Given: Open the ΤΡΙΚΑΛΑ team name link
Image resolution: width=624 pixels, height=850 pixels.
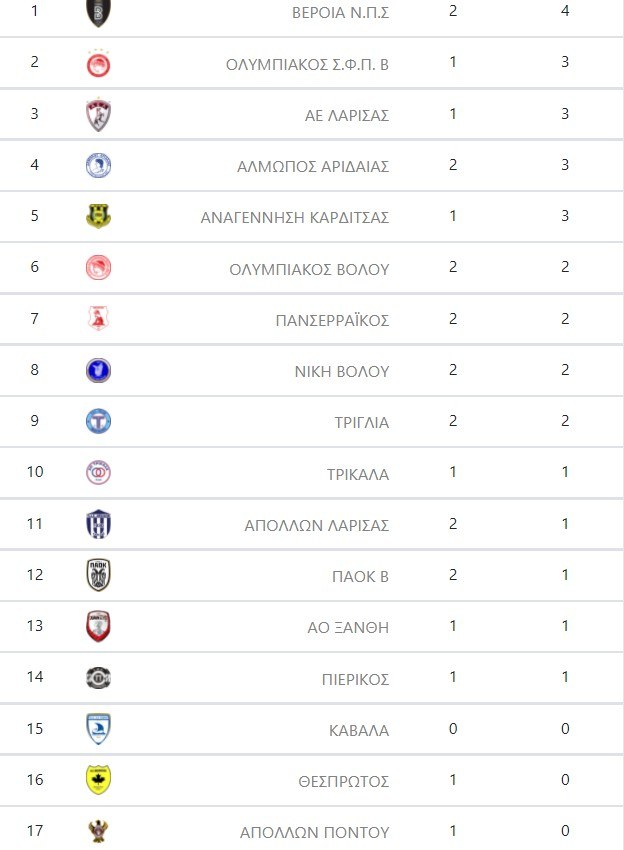Looking at the screenshot, I should (358, 474).
